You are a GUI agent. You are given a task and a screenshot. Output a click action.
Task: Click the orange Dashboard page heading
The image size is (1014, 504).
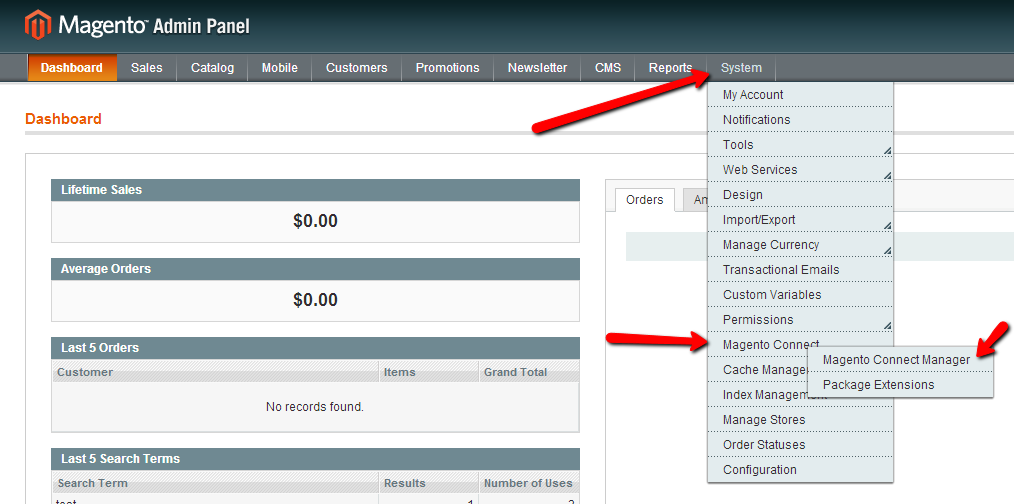[x=63, y=119]
